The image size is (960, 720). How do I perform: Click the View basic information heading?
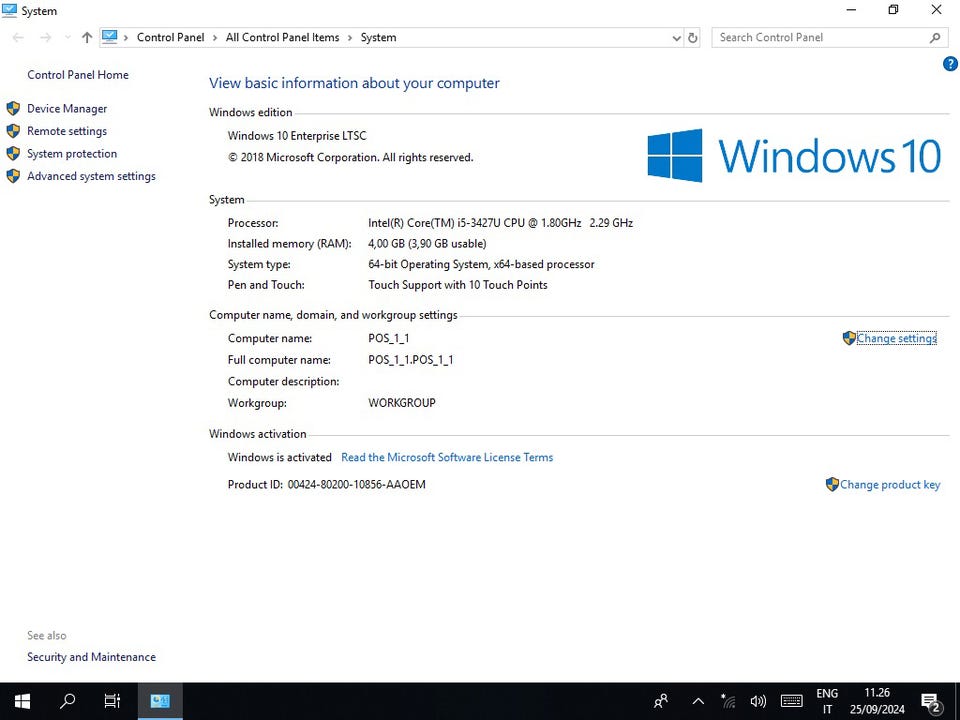point(354,83)
